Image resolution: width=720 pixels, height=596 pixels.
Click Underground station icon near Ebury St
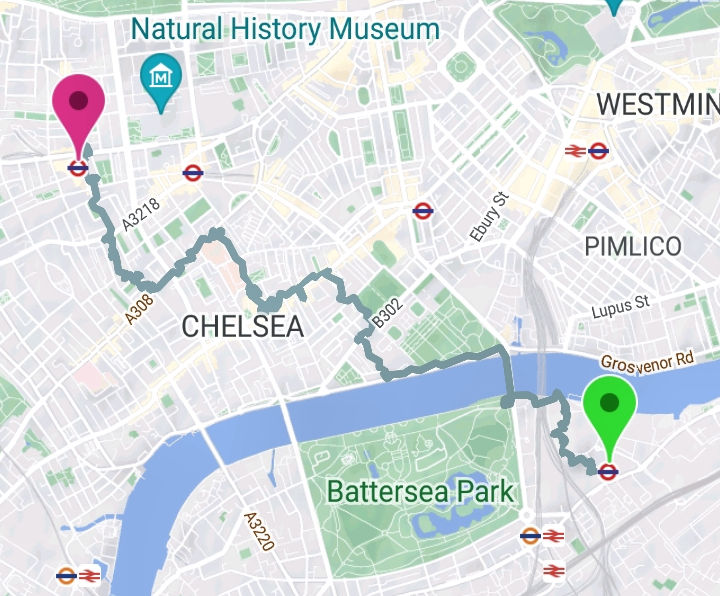(423, 211)
